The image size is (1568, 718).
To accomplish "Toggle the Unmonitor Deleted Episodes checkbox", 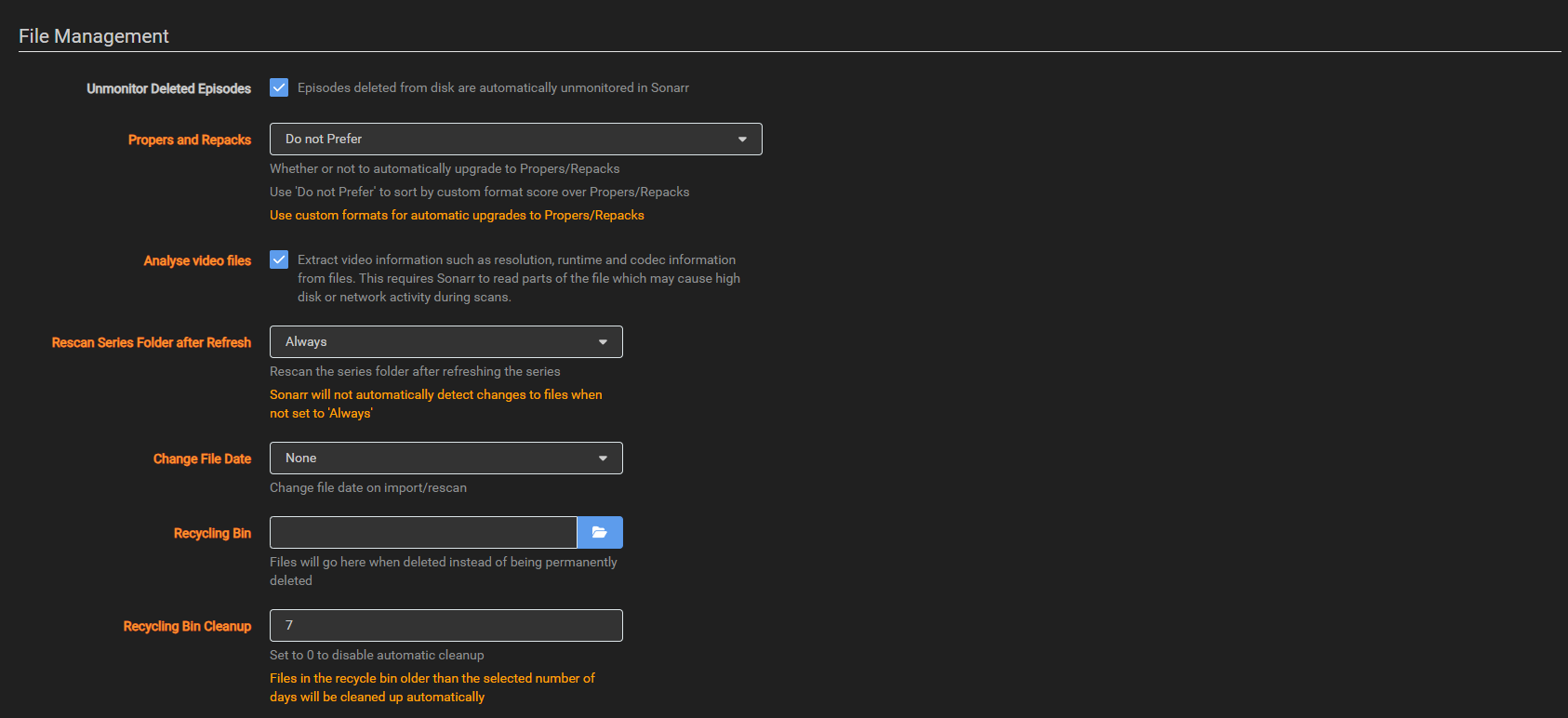I will tap(279, 87).
